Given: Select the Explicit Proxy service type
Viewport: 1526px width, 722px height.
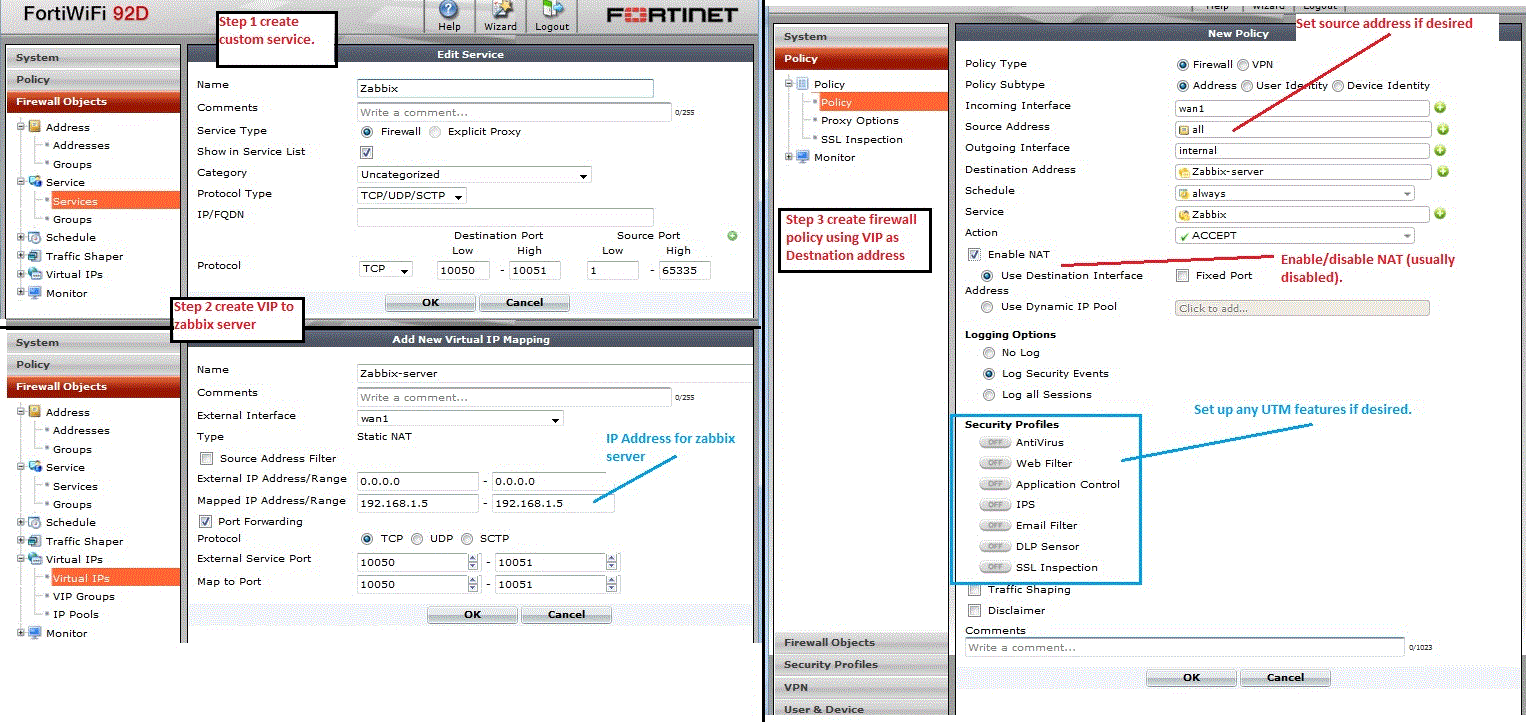Looking at the screenshot, I should 435,132.
